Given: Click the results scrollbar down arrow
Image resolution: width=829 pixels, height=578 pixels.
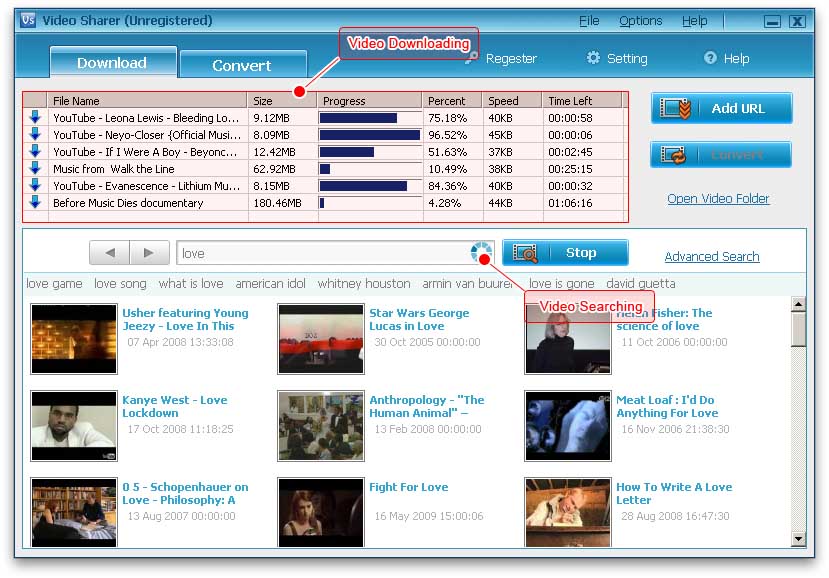Looking at the screenshot, I should point(798,539).
